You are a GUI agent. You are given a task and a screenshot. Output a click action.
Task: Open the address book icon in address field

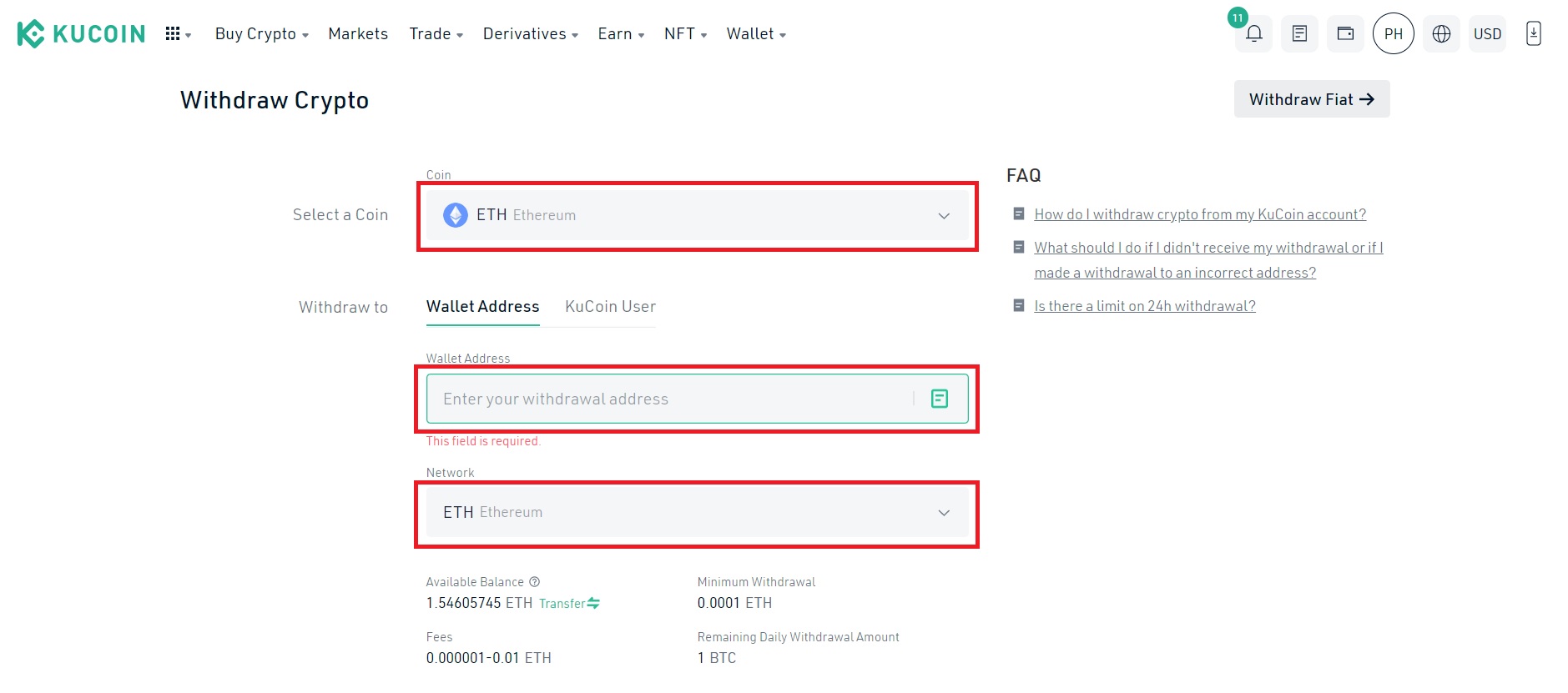coord(940,399)
